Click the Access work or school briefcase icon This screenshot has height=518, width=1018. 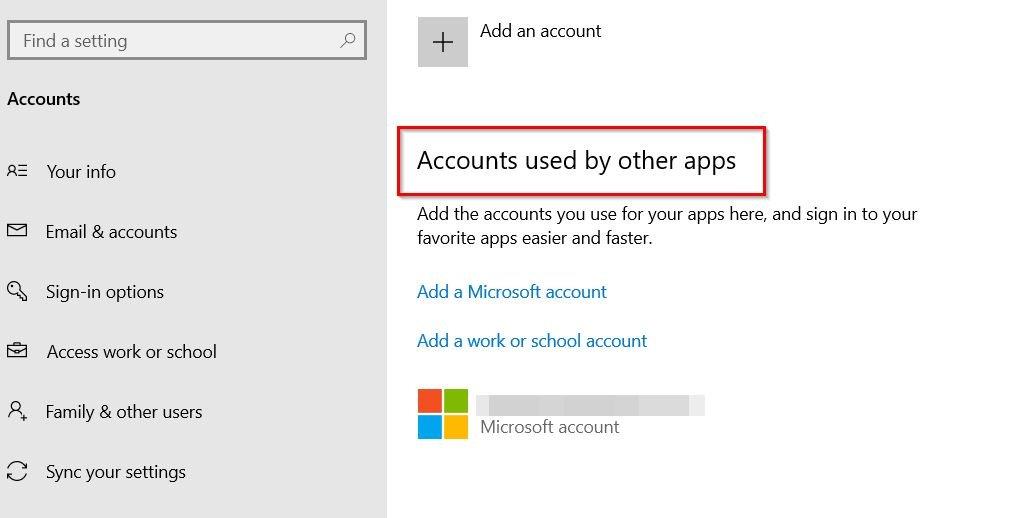[x=17, y=351]
